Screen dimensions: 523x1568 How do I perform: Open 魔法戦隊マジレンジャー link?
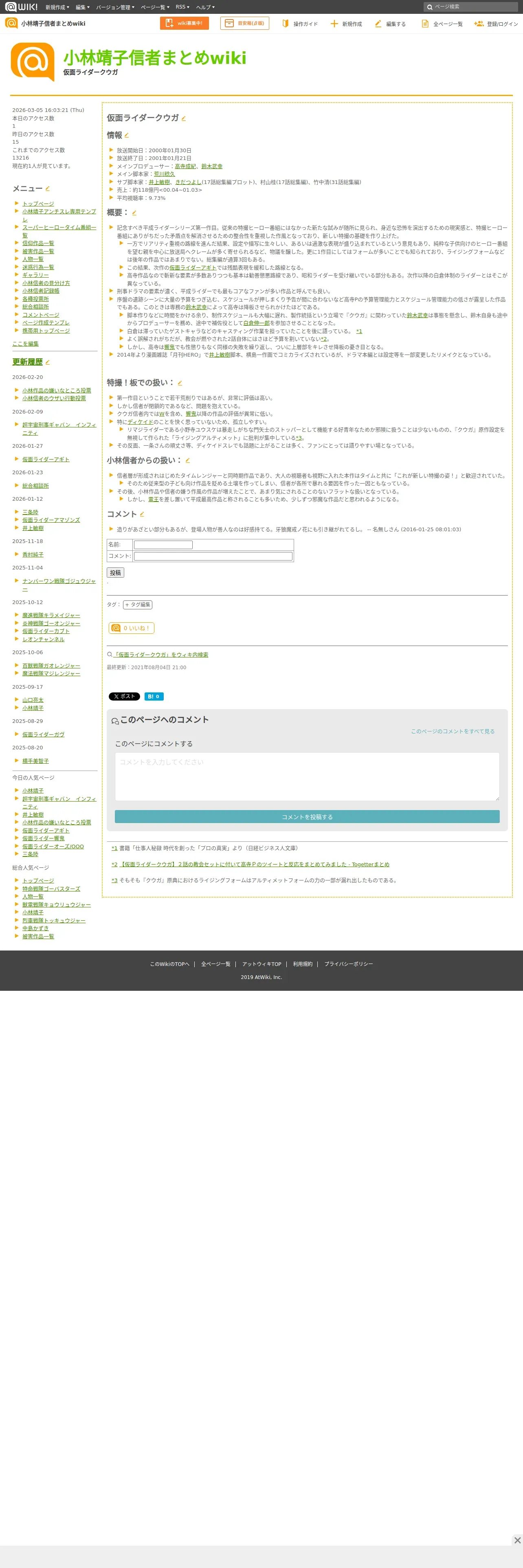[51, 674]
